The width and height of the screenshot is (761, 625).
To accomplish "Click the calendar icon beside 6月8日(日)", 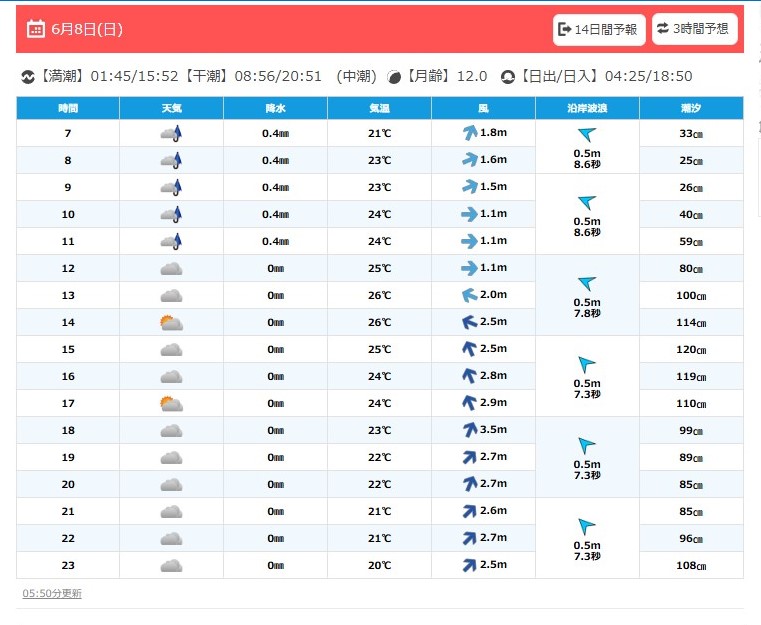I will pyautogui.click(x=36, y=29).
